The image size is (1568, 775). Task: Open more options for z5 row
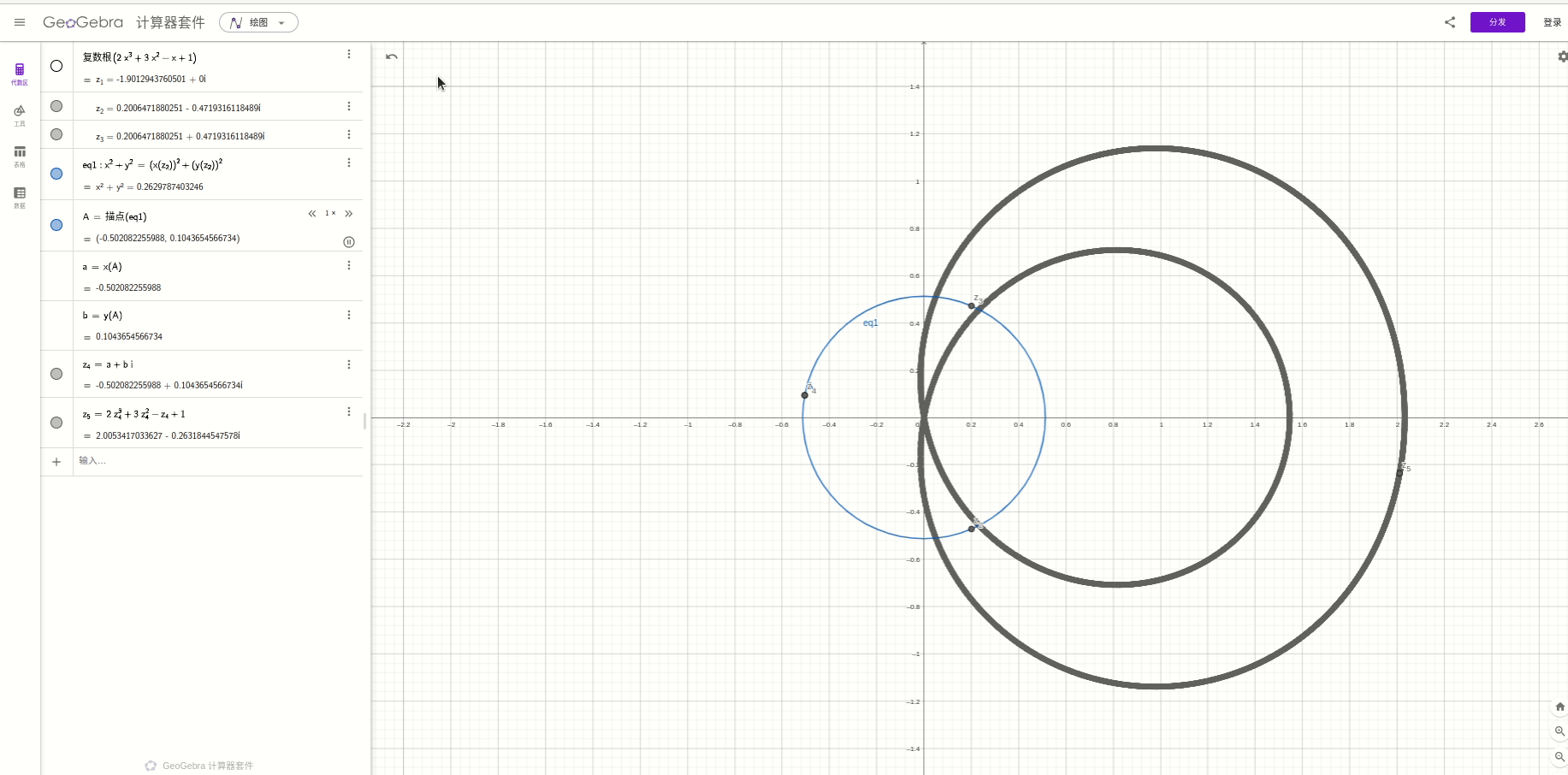[349, 411]
